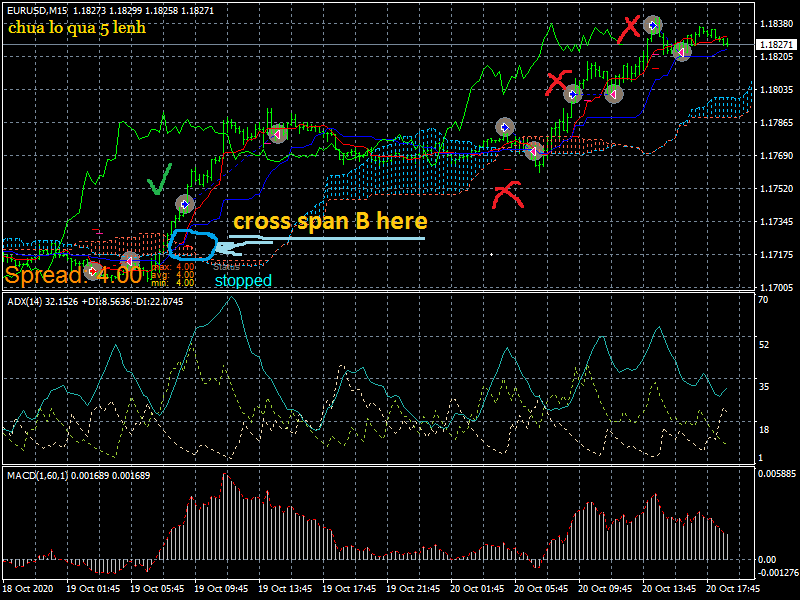Select the buy arrow marker at the 1.18380 high

pyautogui.click(x=652, y=25)
